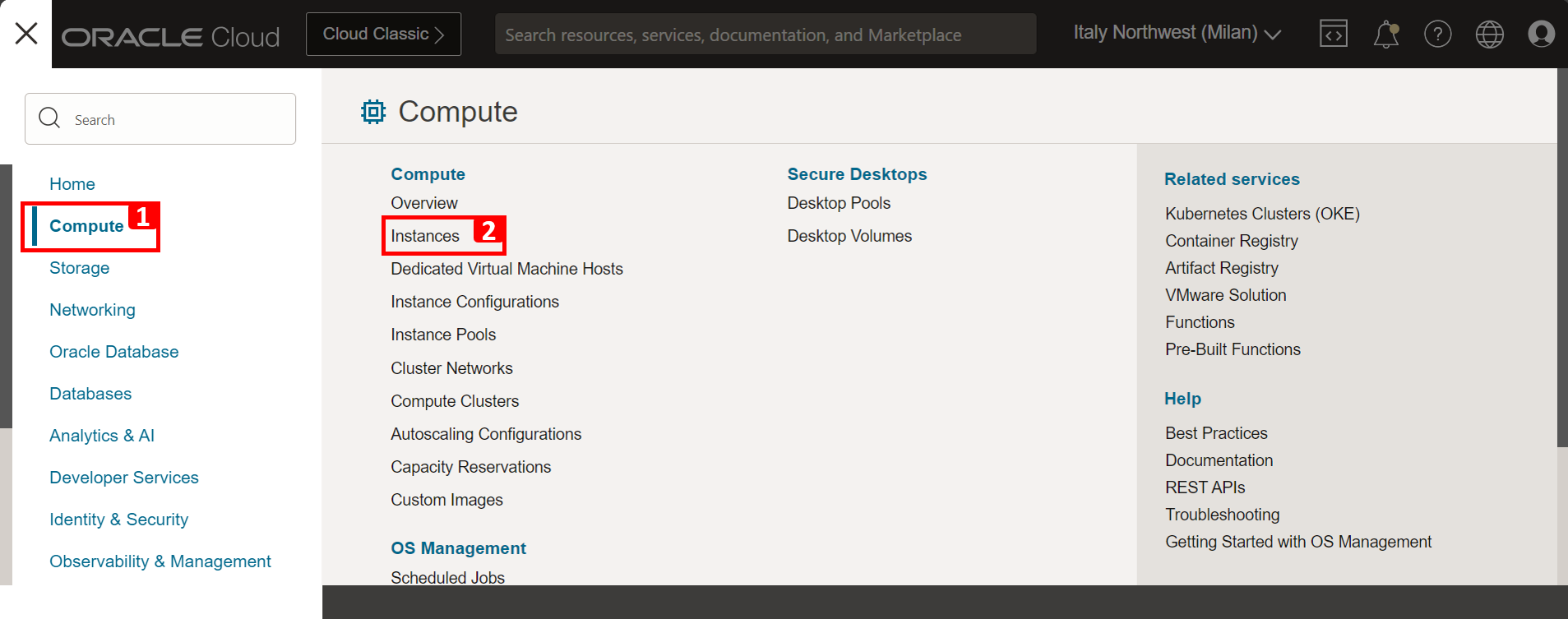1568x619 pixels.
Task: Open the Instances link under Compute
Action: click(425, 236)
